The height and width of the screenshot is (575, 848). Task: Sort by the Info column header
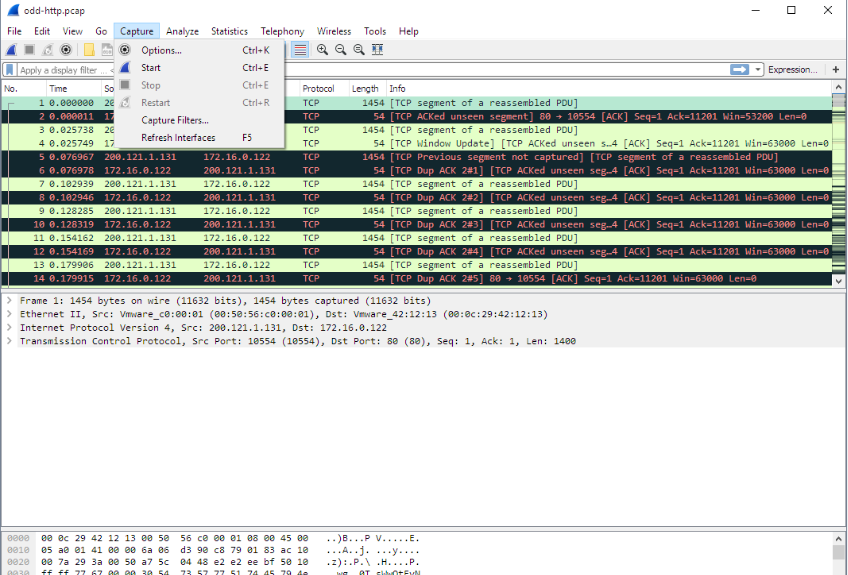click(x=609, y=89)
